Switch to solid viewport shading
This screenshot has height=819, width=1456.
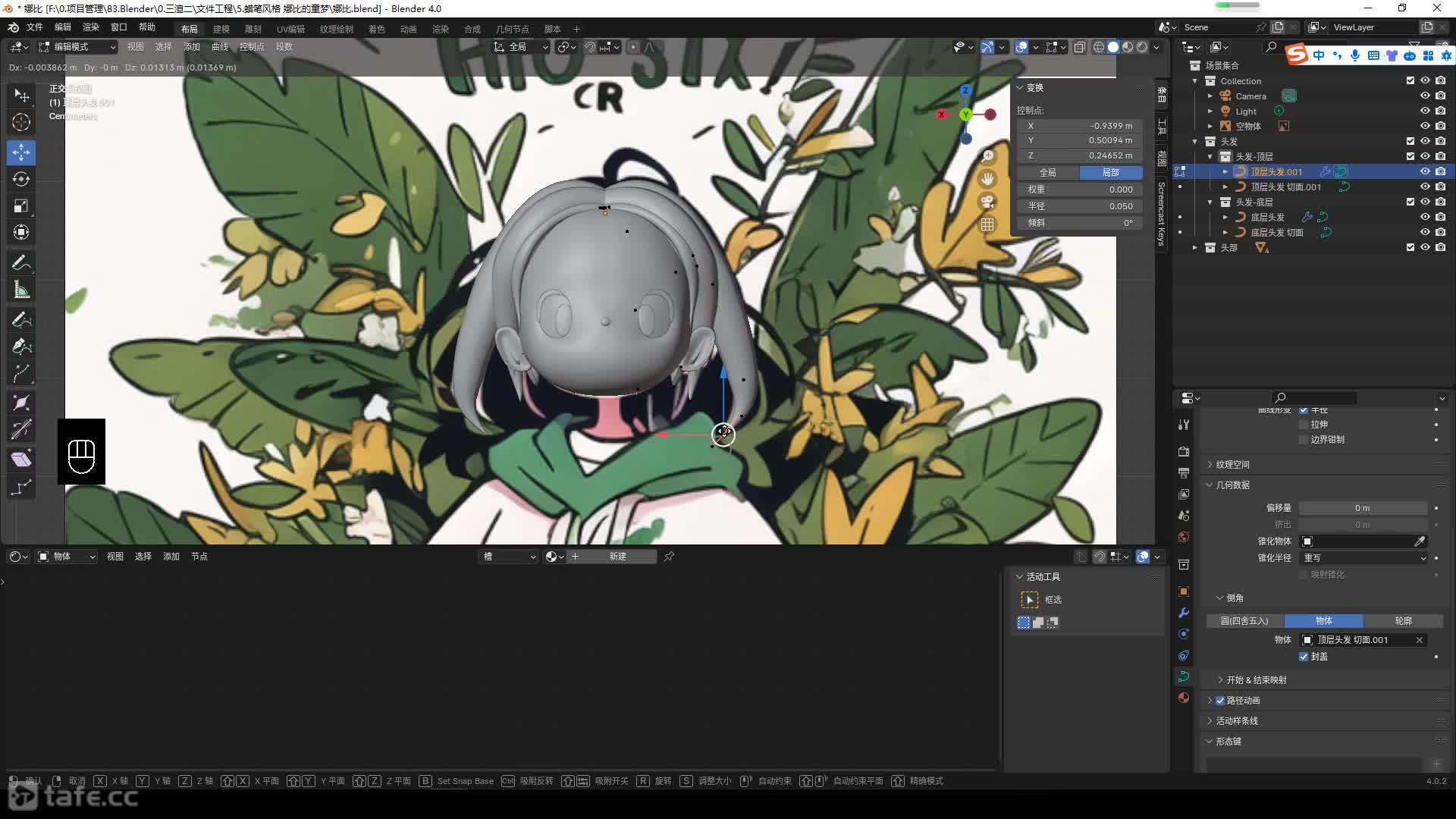tap(1113, 47)
